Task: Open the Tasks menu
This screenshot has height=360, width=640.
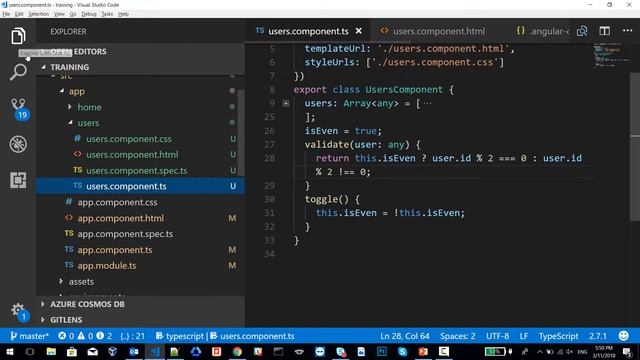Action: [107, 14]
